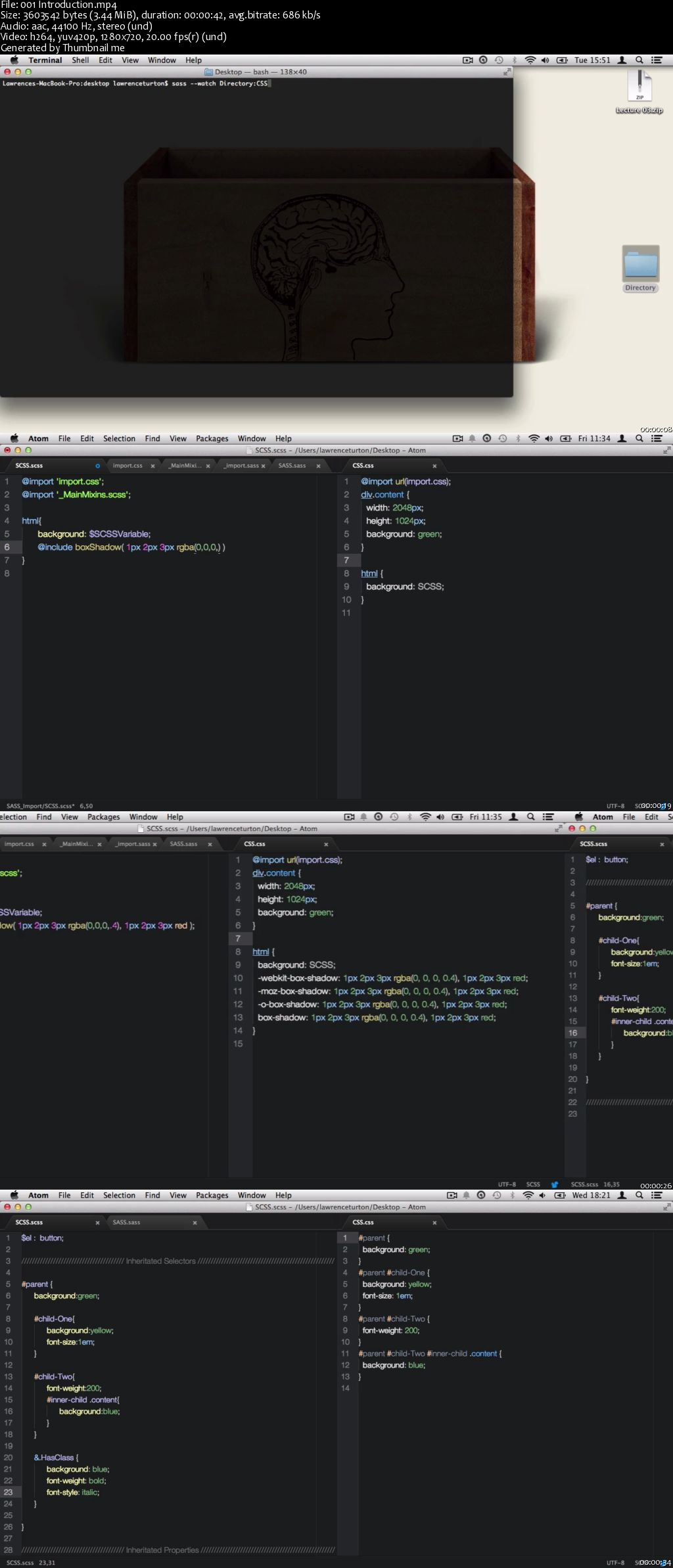
Task: Close the SASS.sass tab in Wed 18:21 frame
Action: click(195, 1222)
